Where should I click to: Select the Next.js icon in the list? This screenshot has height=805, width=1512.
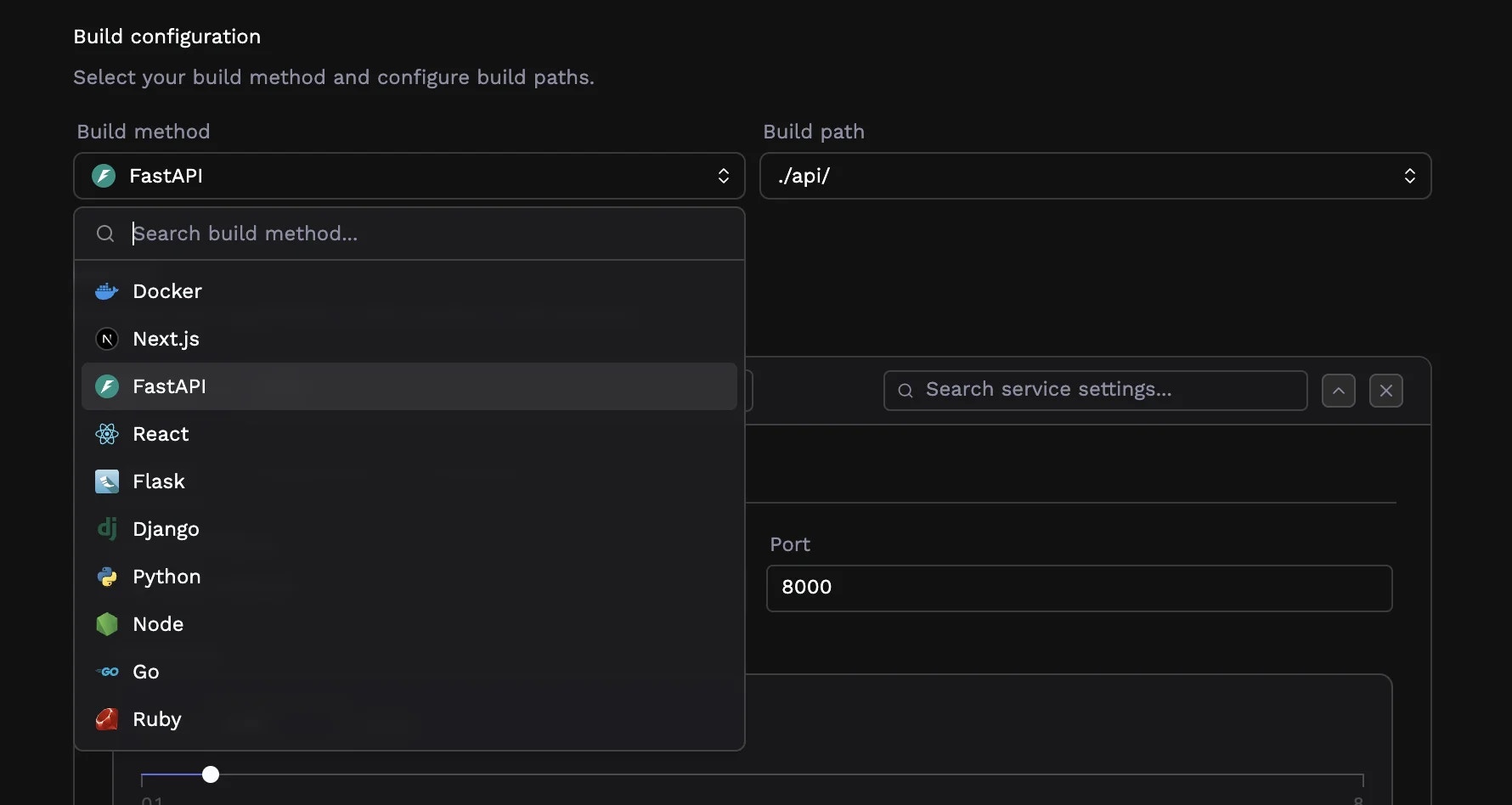click(106, 339)
